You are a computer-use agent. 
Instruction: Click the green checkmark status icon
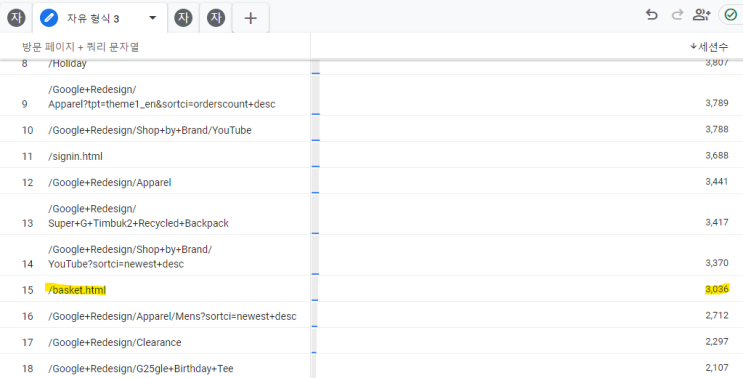tap(731, 15)
